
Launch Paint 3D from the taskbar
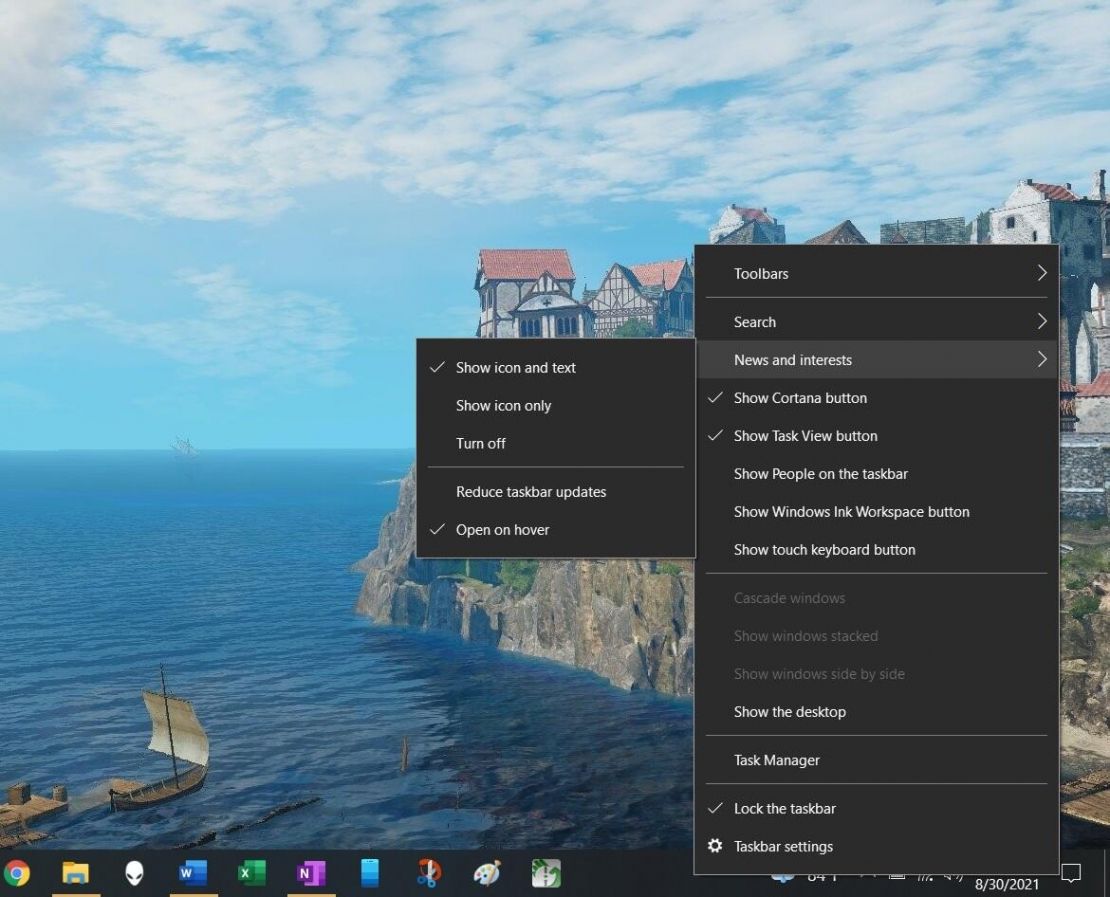(486, 872)
